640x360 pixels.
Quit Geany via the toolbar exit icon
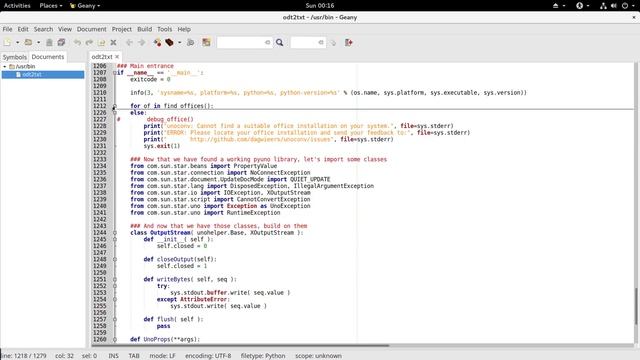(349, 42)
